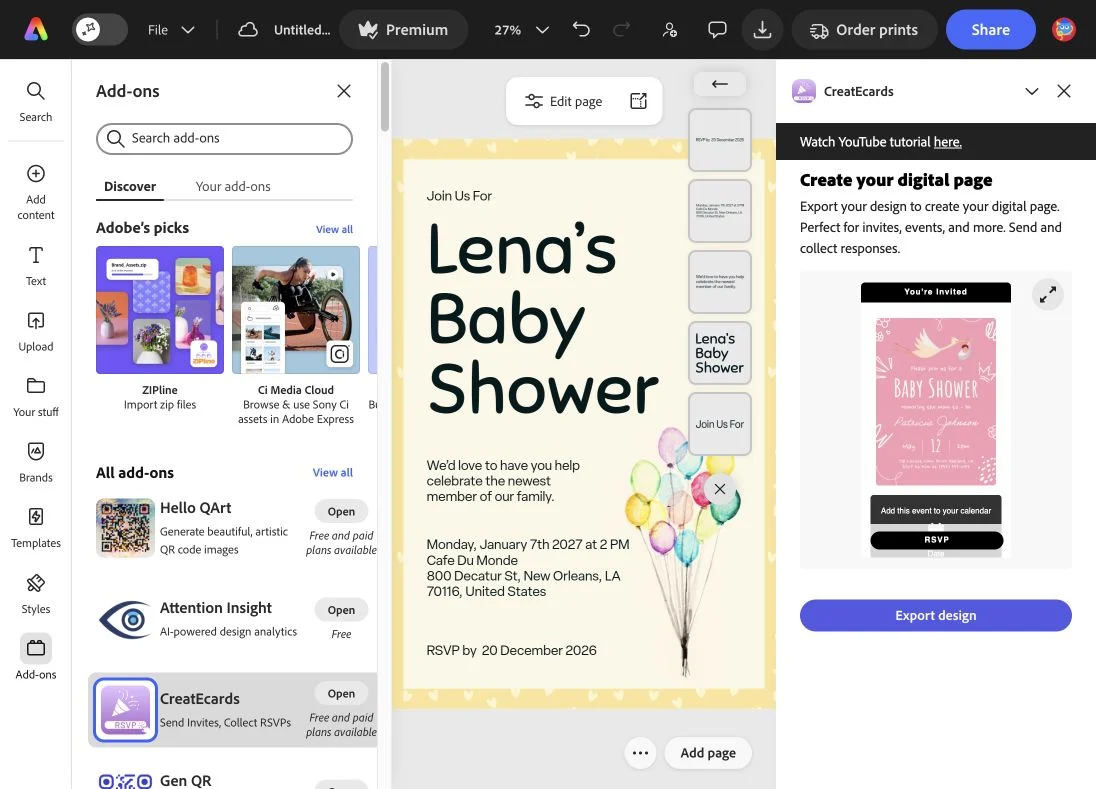Open the ZIPline add-on thumbnail
This screenshot has width=1096, height=789.
160,310
